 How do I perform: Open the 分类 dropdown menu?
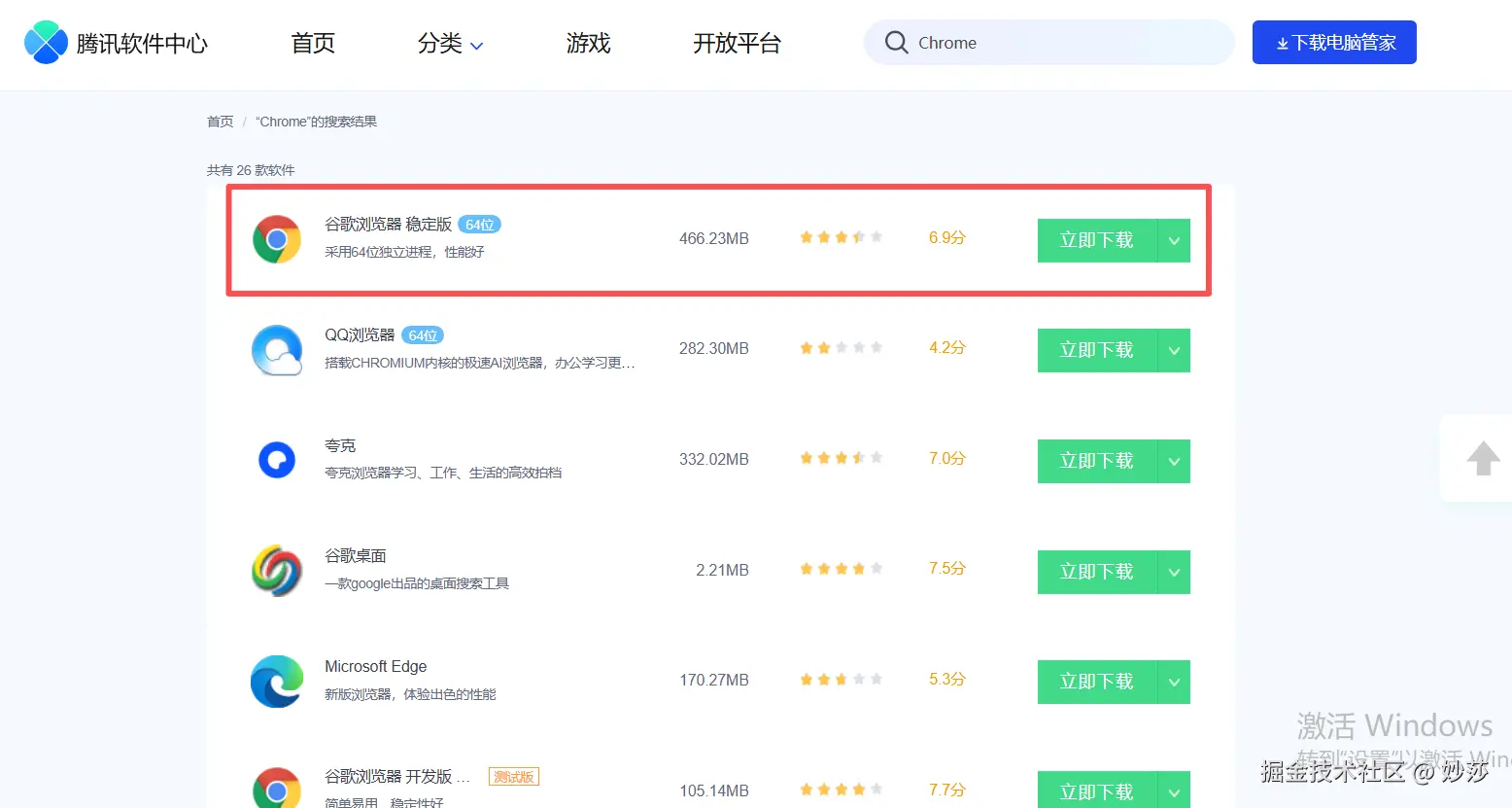coord(450,44)
